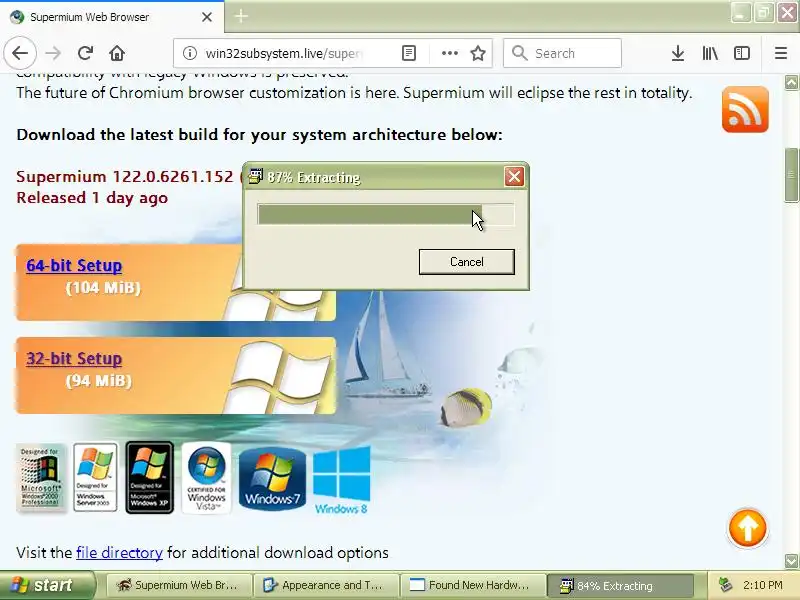This screenshot has height=600, width=800.
Task: Open the hamburger application menu
Action: 781,53
